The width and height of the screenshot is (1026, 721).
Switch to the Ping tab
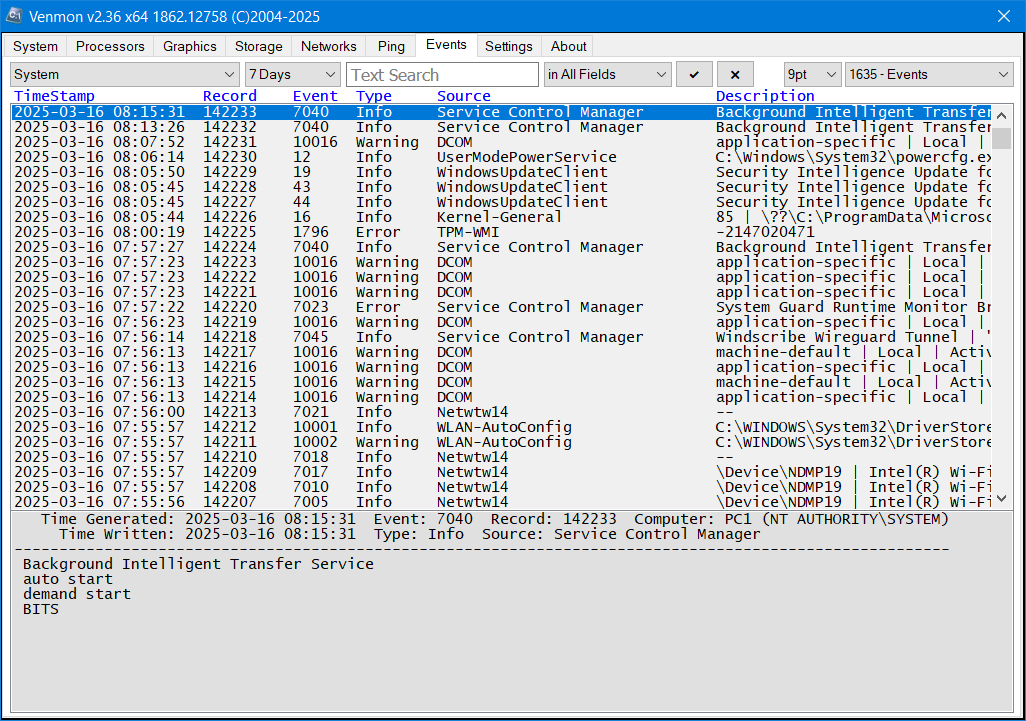pos(391,46)
